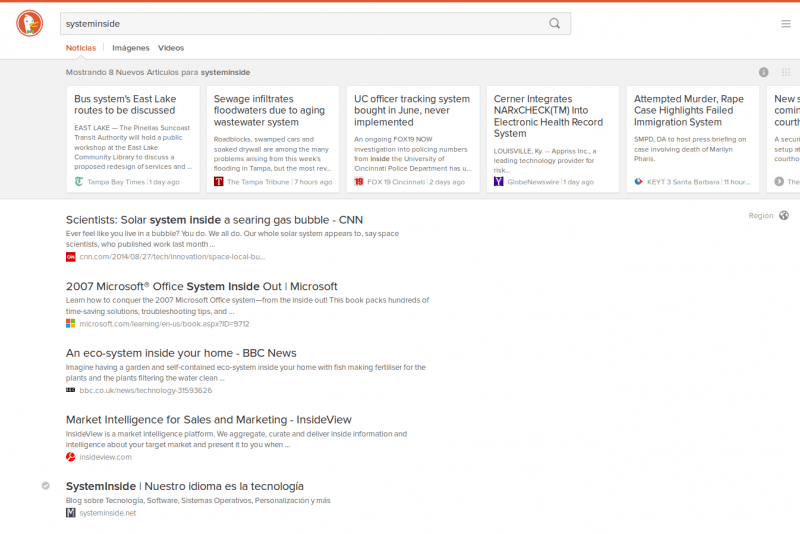Open SystemInside Nuestro idioma es la tecnología result
Image resolution: width=800 pixels, height=534 pixels.
pos(185,487)
